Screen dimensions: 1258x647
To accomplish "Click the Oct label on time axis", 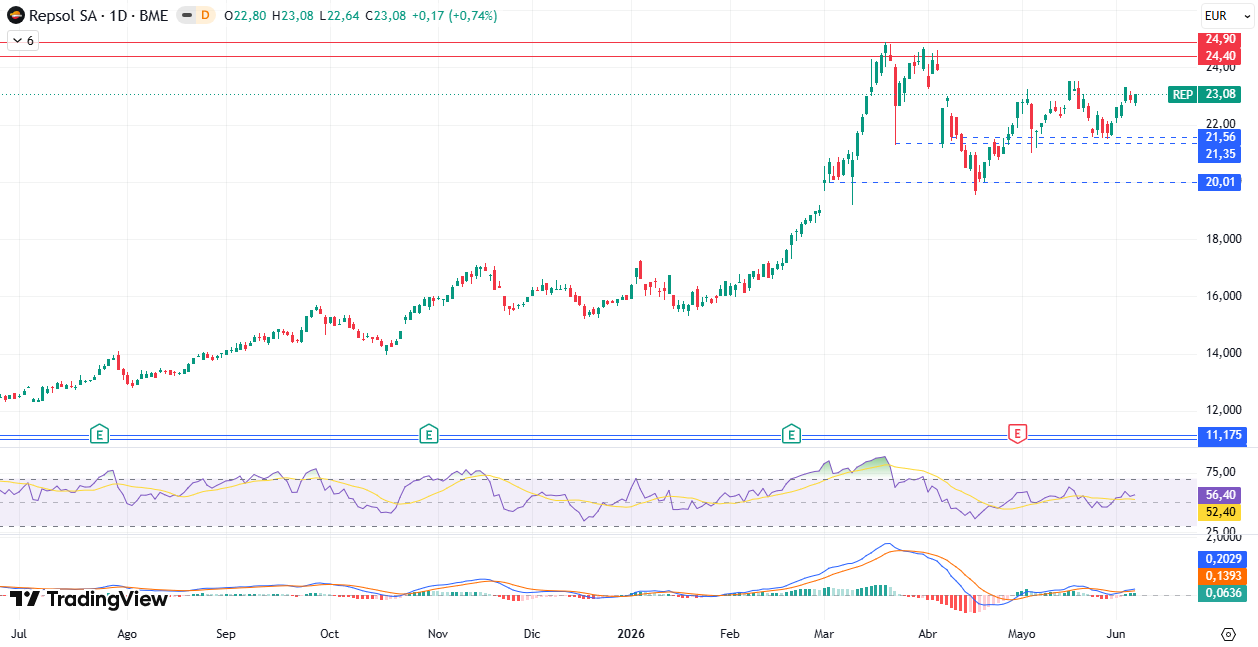I will point(329,634).
